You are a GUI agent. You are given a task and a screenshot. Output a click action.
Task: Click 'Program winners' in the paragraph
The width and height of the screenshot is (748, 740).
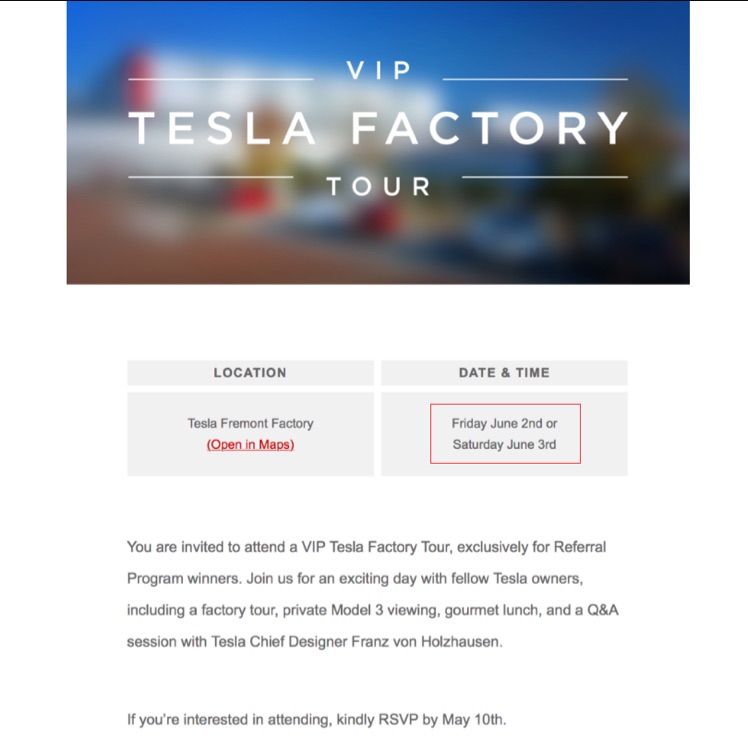tap(178, 579)
